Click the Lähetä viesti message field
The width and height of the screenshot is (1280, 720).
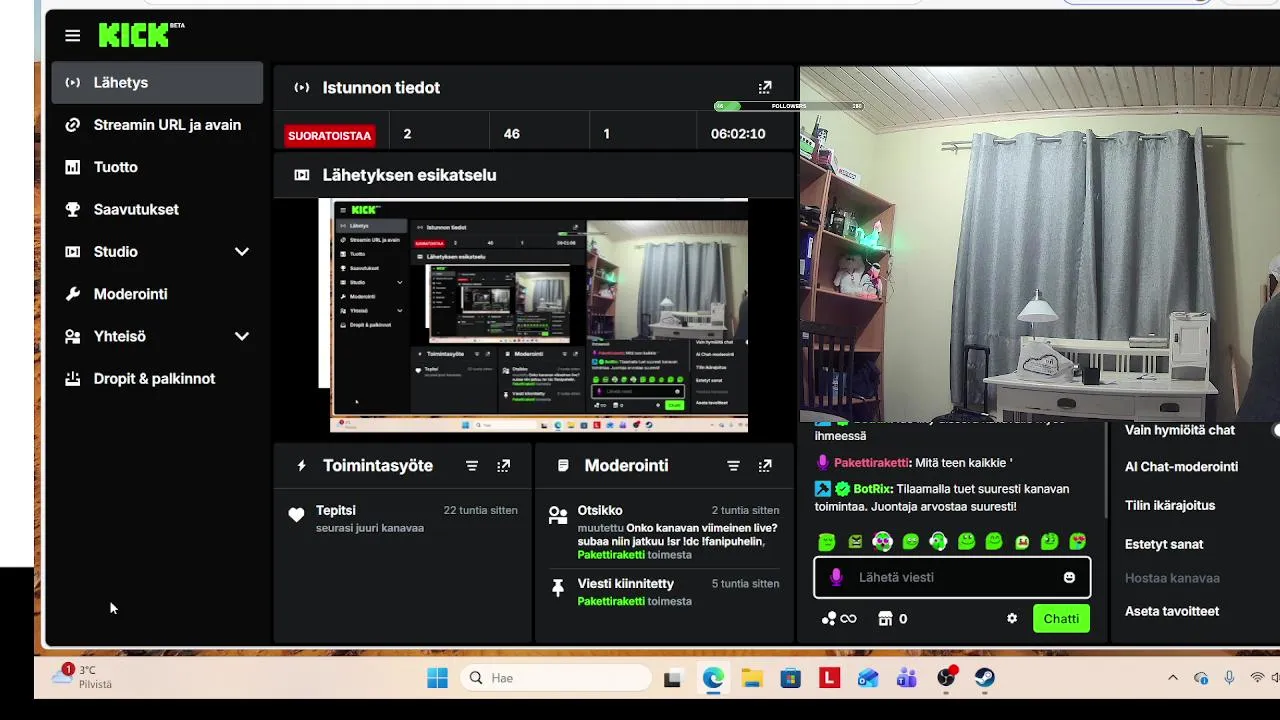pyautogui.click(x=952, y=577)
